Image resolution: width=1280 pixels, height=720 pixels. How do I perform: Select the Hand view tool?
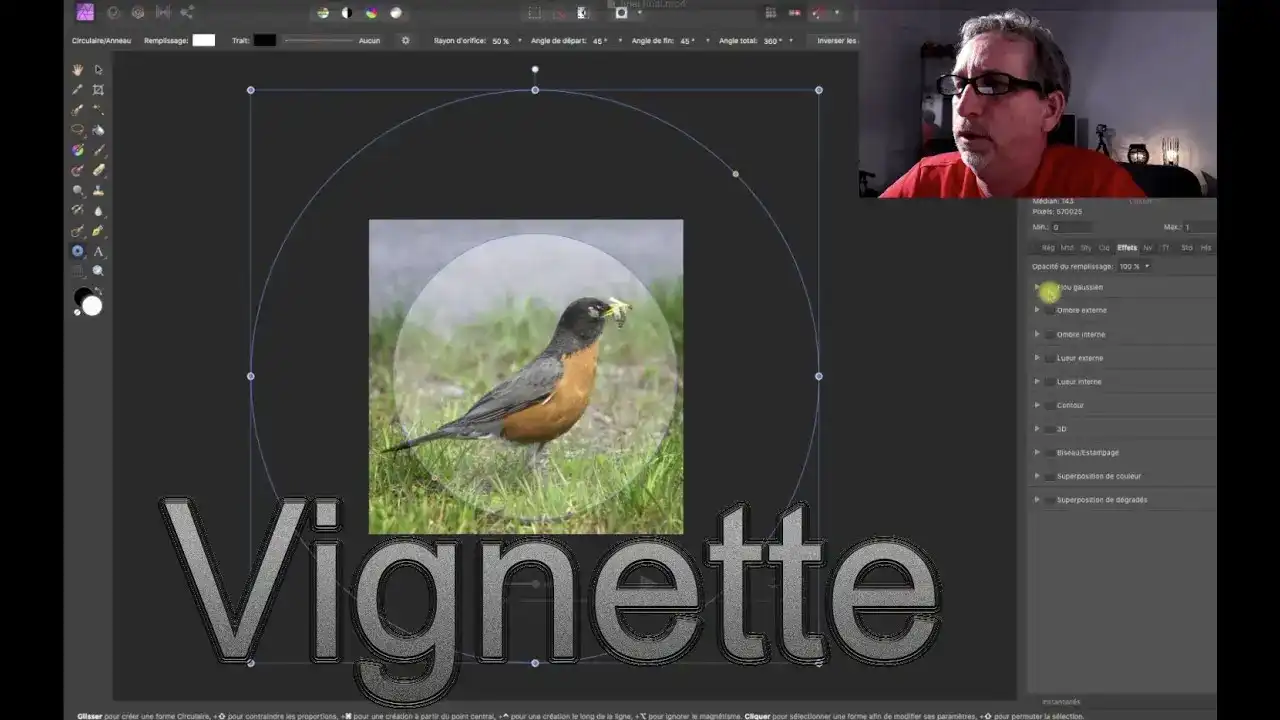(x=77, y=69)
